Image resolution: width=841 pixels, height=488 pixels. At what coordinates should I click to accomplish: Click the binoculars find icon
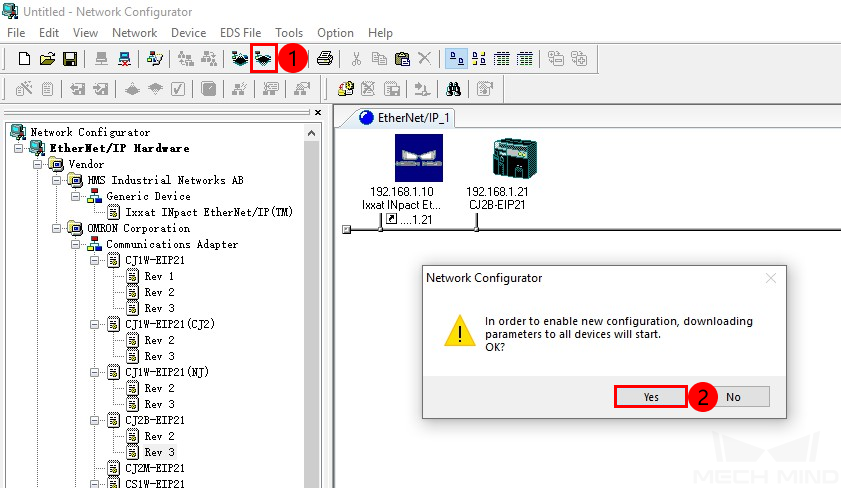click(x=453, y=89)
